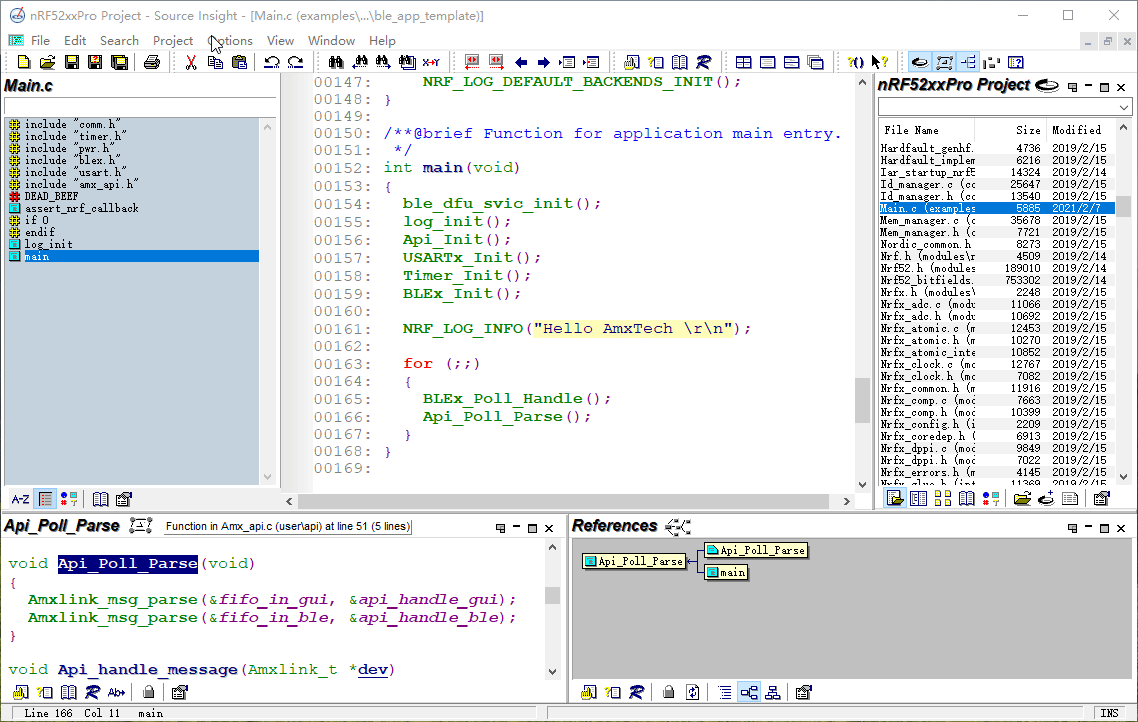Click the Redo arrow icon

(x=295, y=62)
